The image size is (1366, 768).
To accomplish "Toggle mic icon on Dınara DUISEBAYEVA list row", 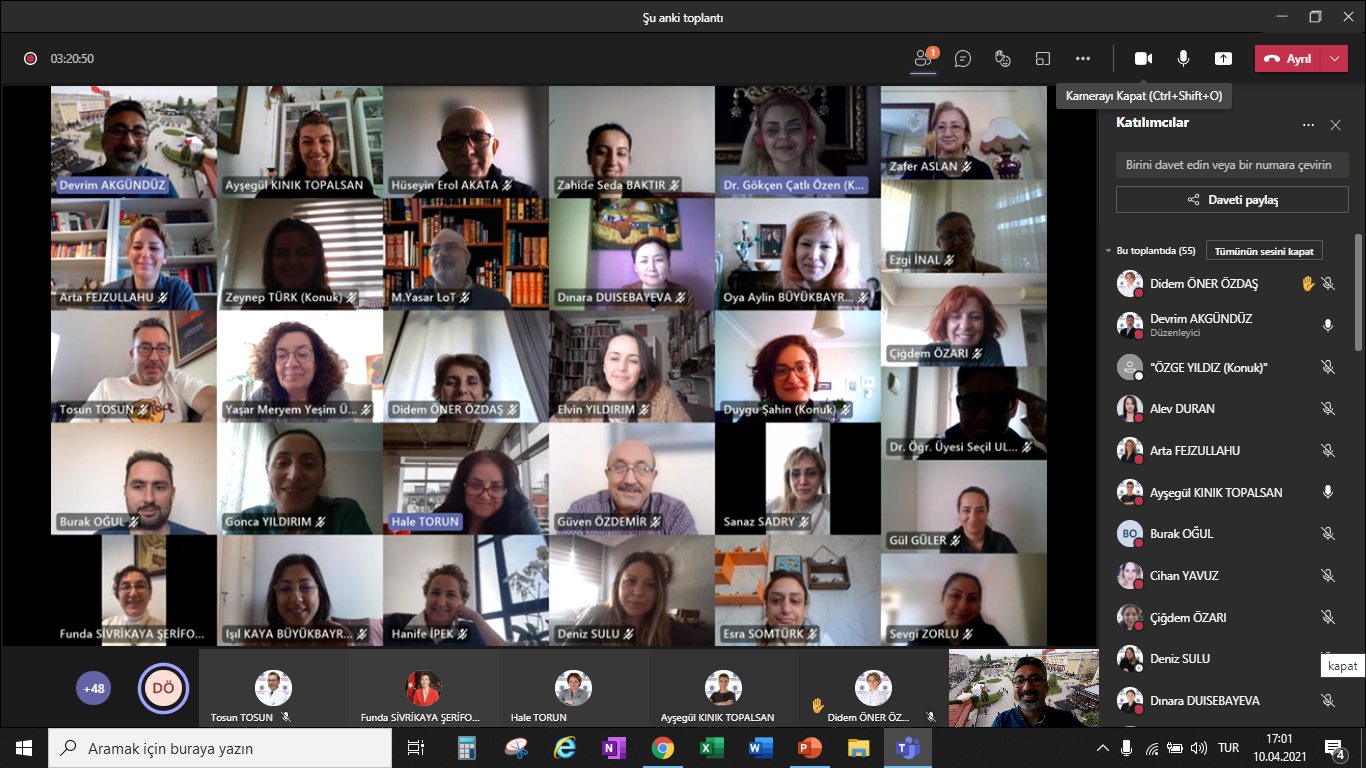I will 1328,701.
